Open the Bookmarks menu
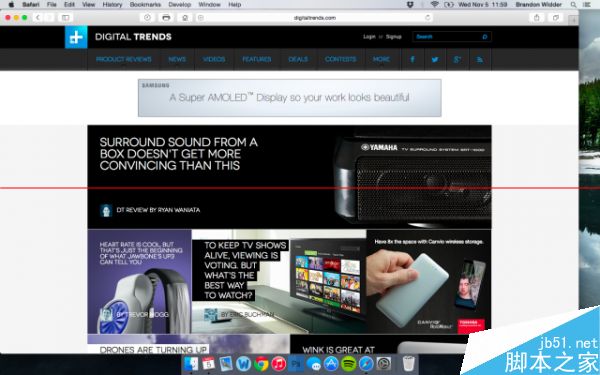The height and width of the screenshot is (375, 600). click(145, 5)
